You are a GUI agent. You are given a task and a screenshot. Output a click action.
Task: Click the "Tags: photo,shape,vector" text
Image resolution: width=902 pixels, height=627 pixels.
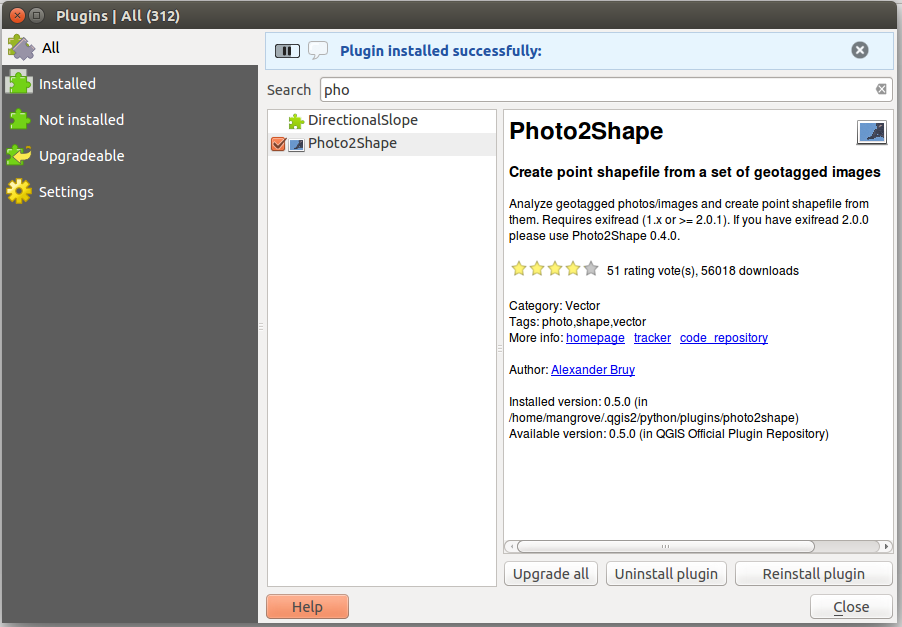[578, 322]
